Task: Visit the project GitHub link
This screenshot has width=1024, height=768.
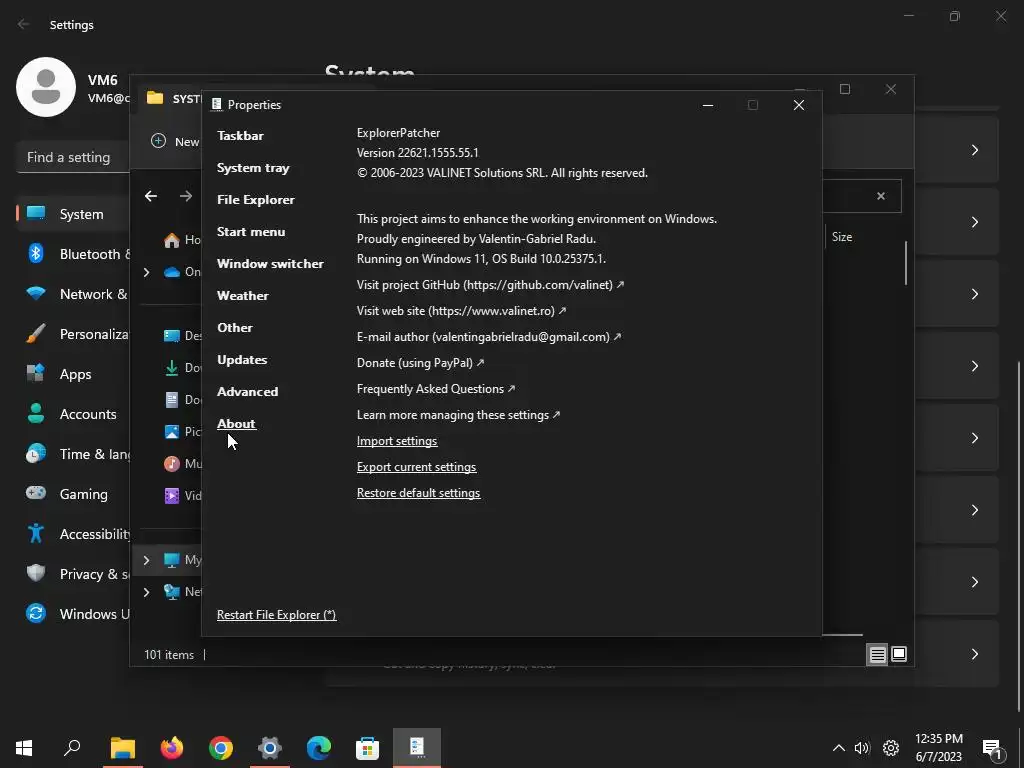Action: click(x=490, y=285)
